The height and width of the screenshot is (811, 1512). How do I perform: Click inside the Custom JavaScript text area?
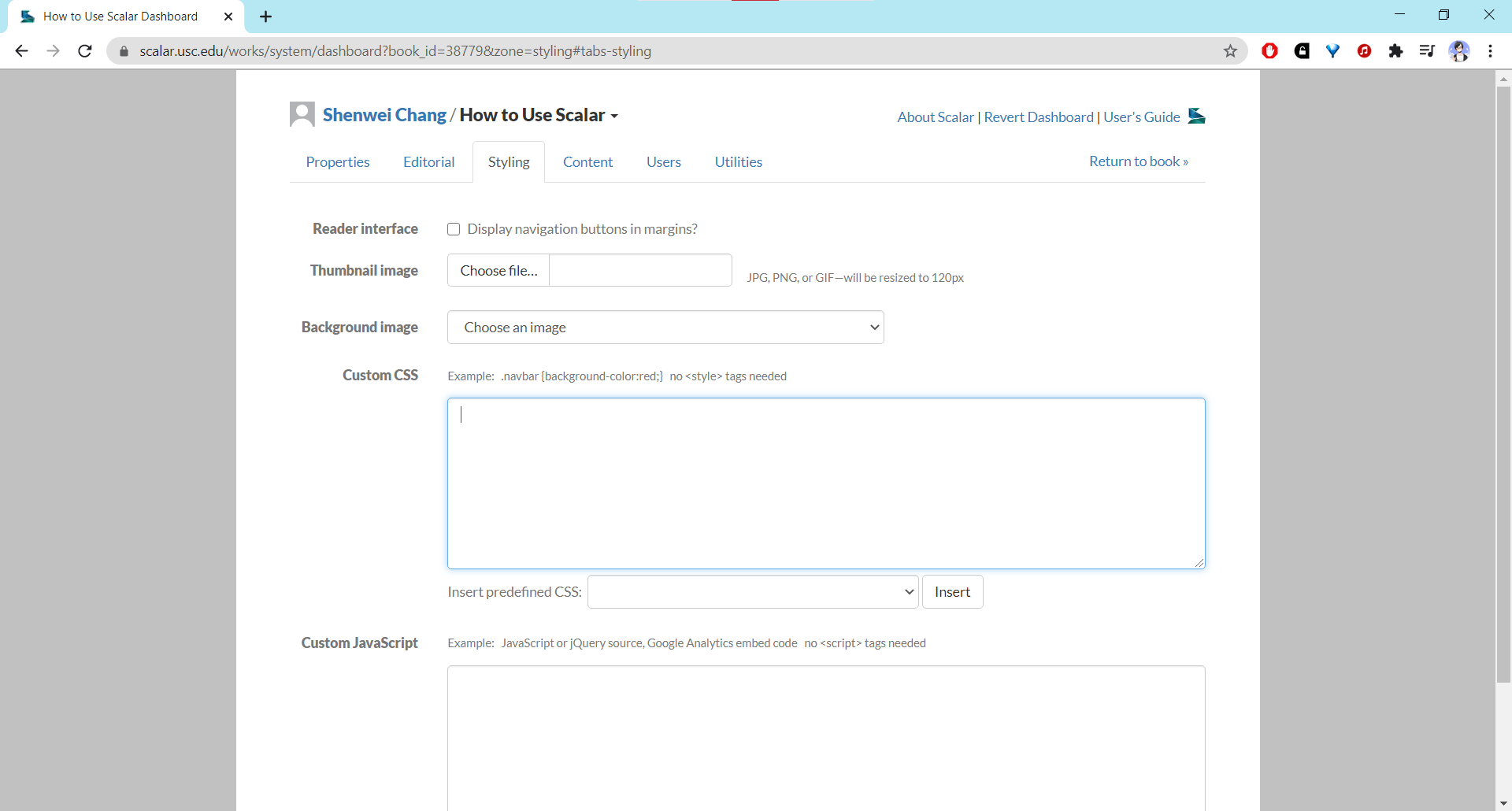coord(825,736)
